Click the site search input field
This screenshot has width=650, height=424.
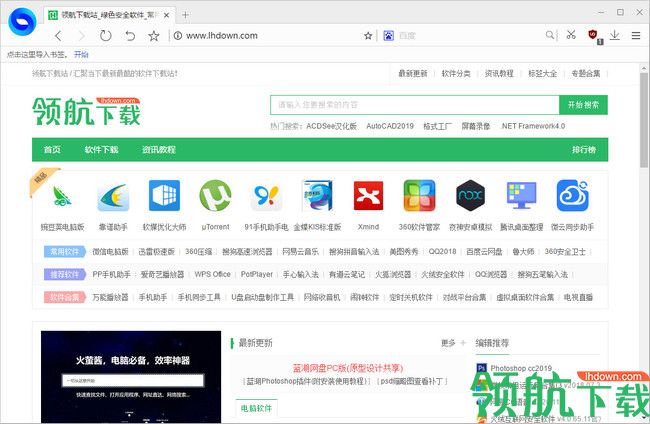[x=415, y=105]
